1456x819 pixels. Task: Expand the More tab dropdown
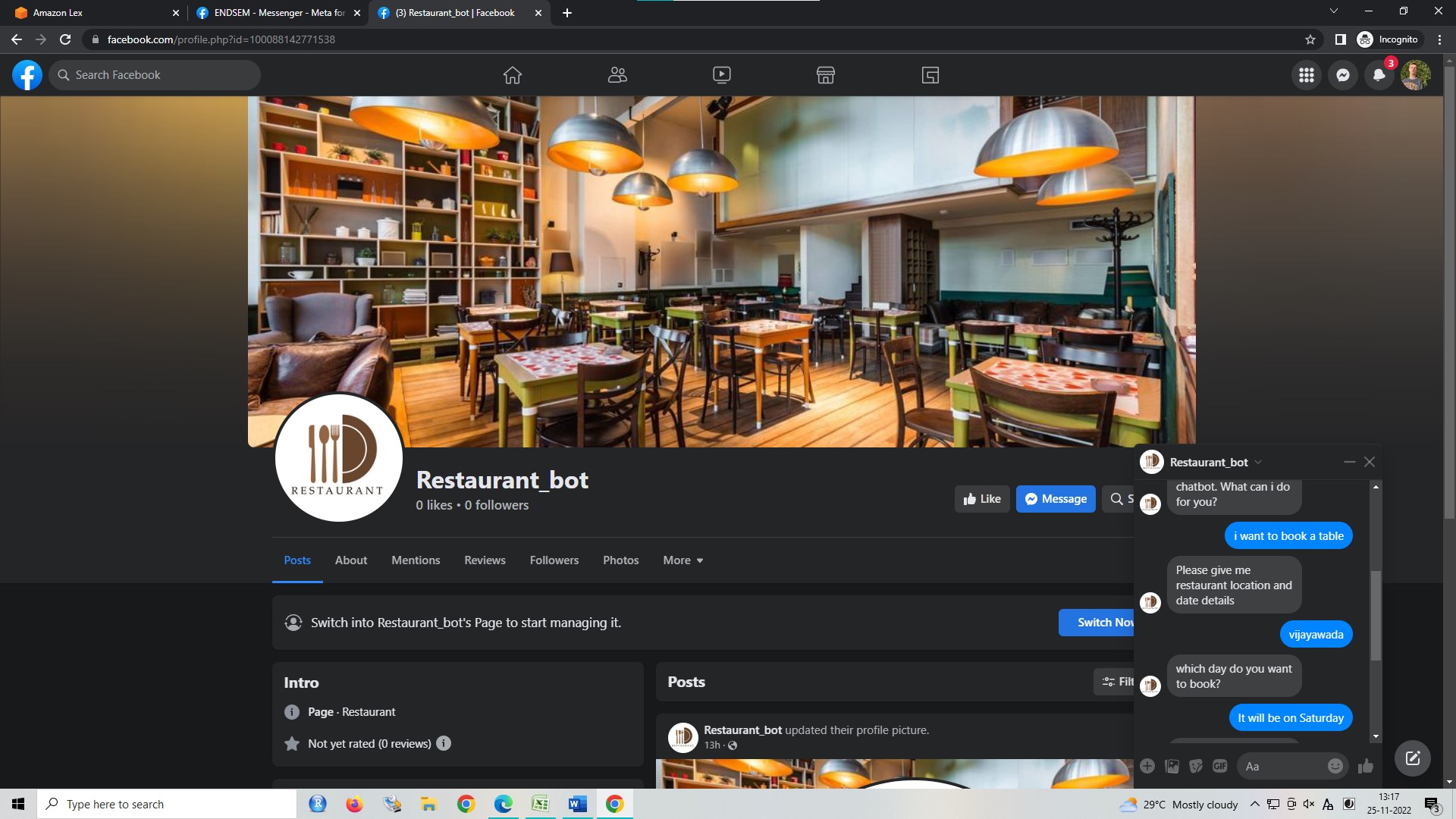pyautogui.click(x=682, y=560)
